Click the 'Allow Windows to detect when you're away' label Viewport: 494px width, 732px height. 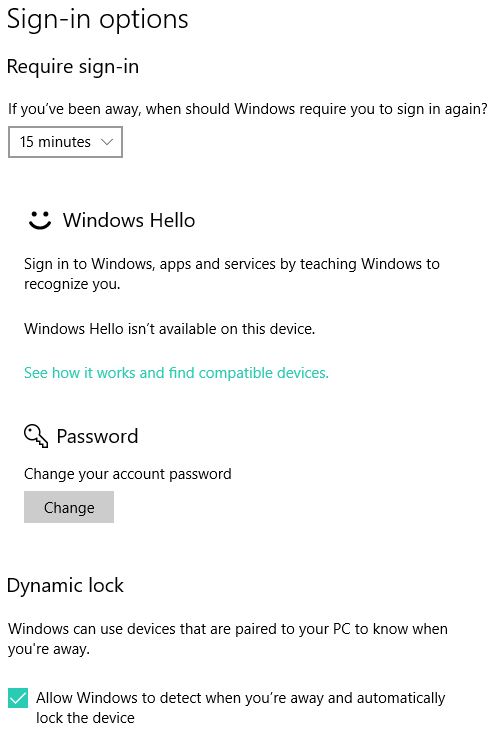tap(240, 707)
